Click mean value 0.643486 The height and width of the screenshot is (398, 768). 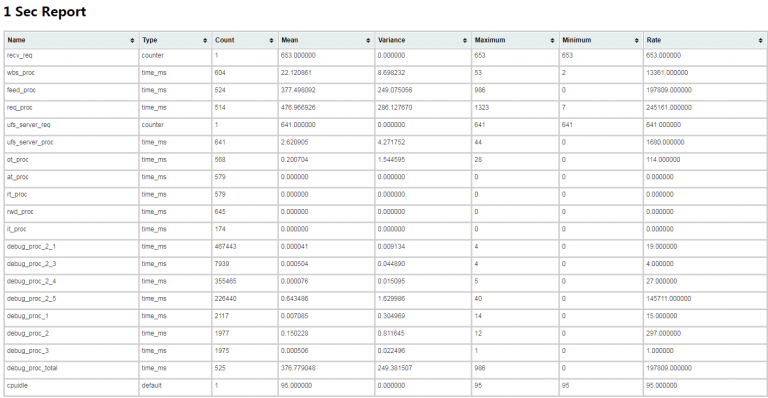click(x=294, y=299)
